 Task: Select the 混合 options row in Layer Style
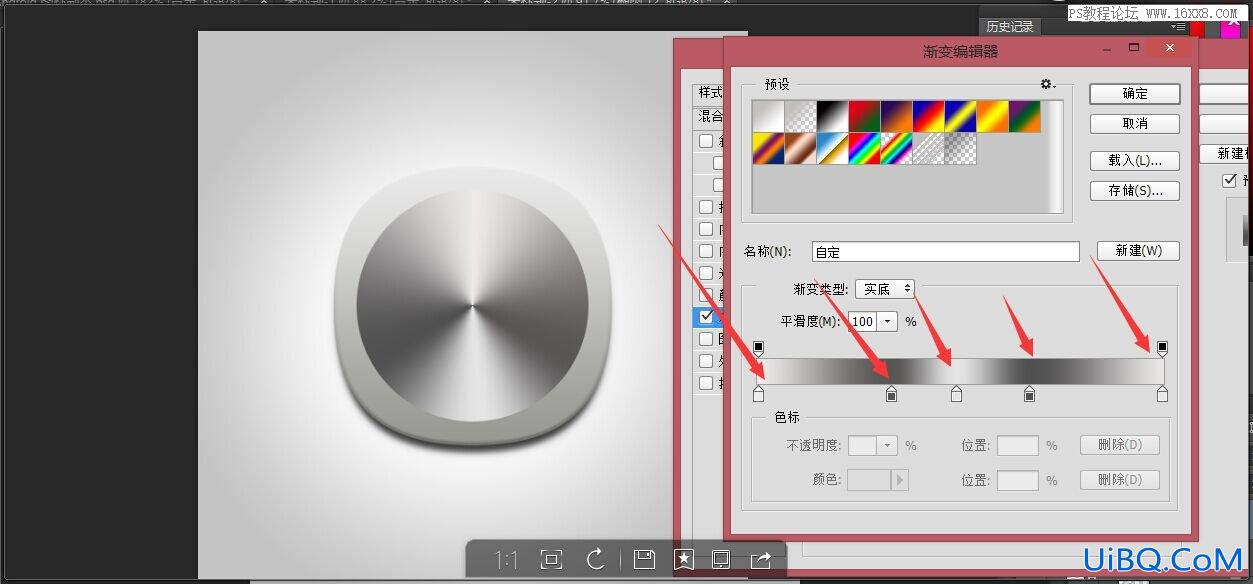click(x=709, y=117)
